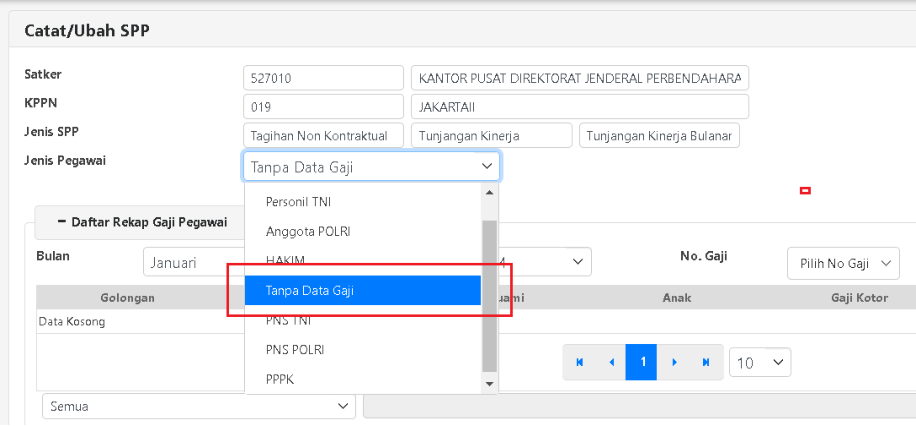Viewport: 916px width, 426px height.
Task: Select Personil TNI option
Action: coord(298,202)
